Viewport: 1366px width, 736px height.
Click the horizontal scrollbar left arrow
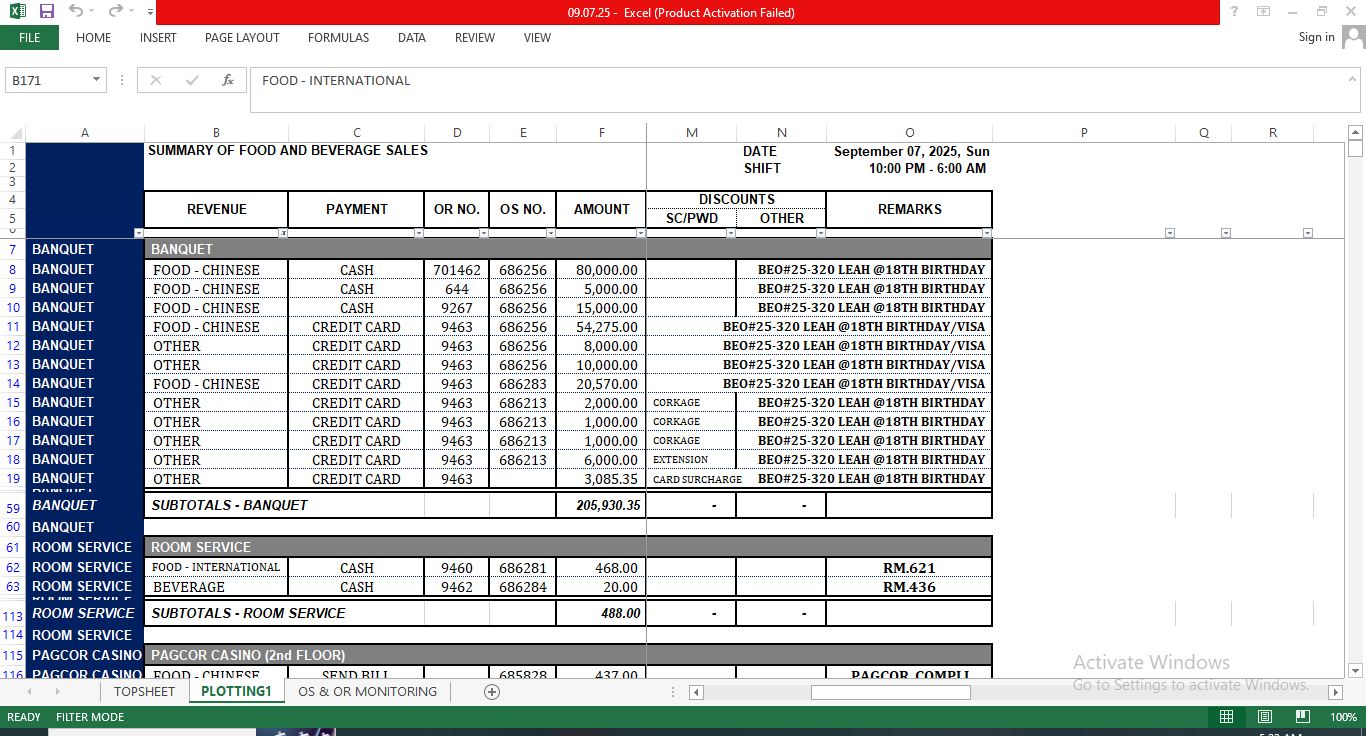click(x=696, y=692)
